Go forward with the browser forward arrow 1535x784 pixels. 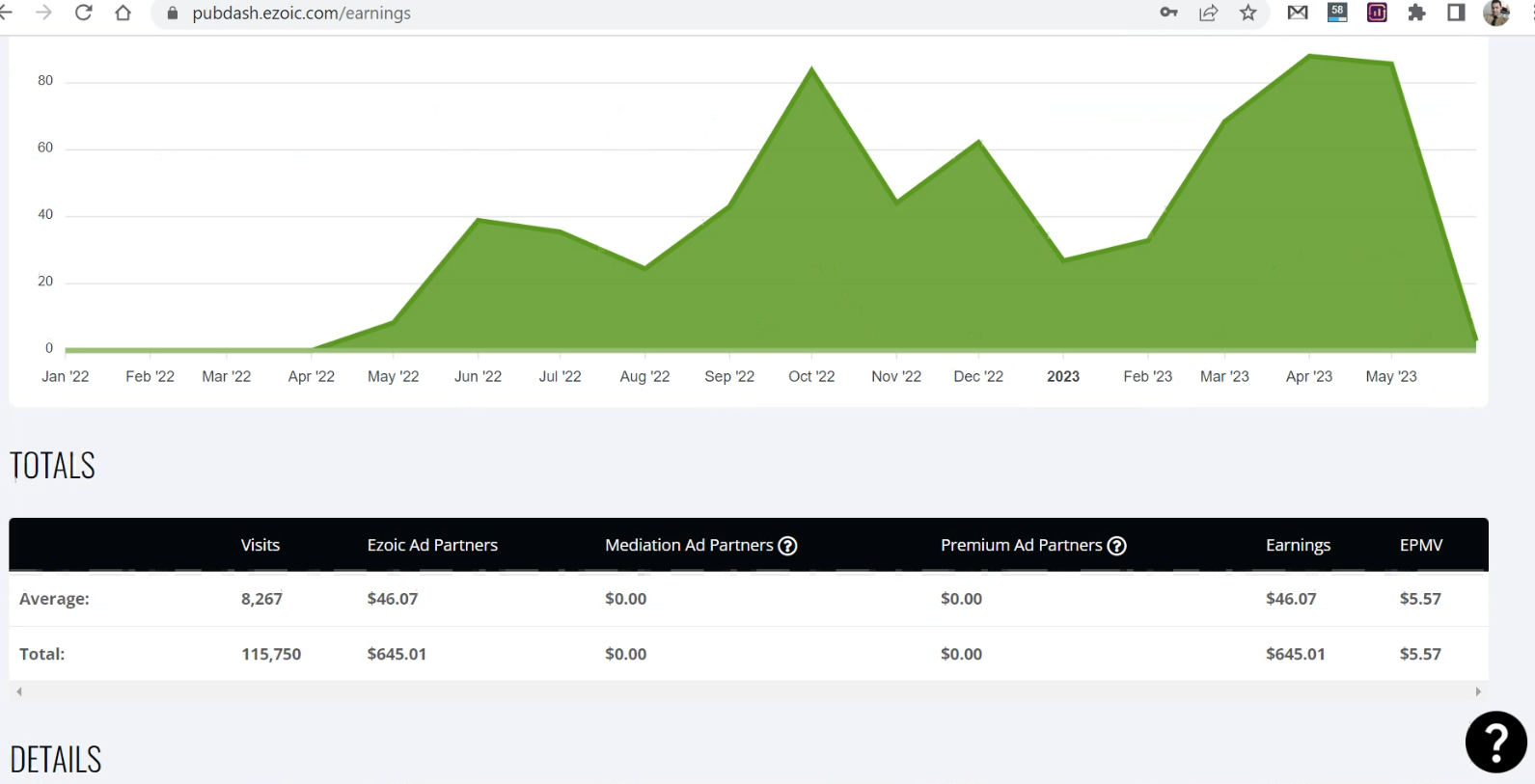point(43,13)
